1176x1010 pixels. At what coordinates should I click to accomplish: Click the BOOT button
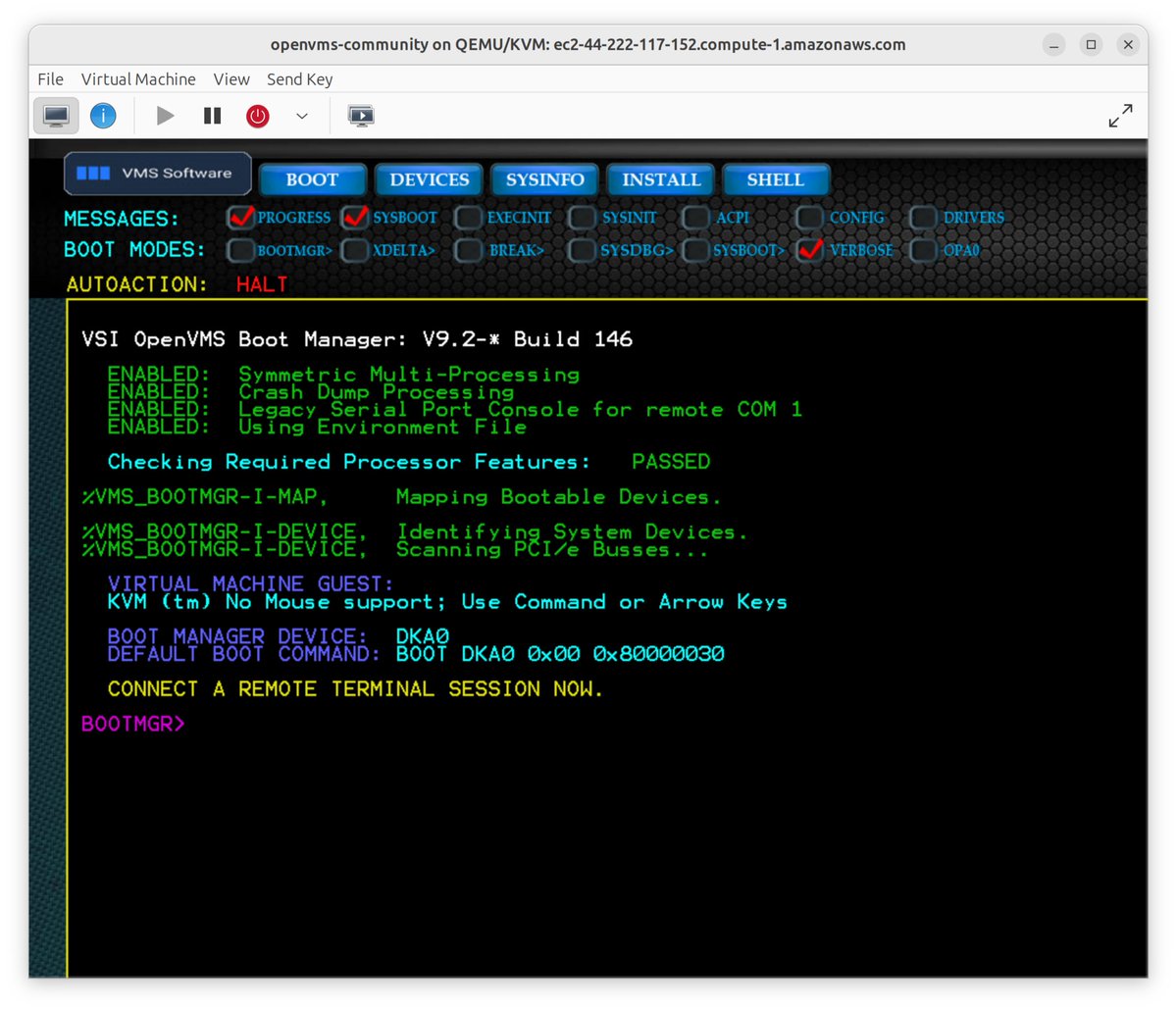pyautogui.click(x=312, y=180)
